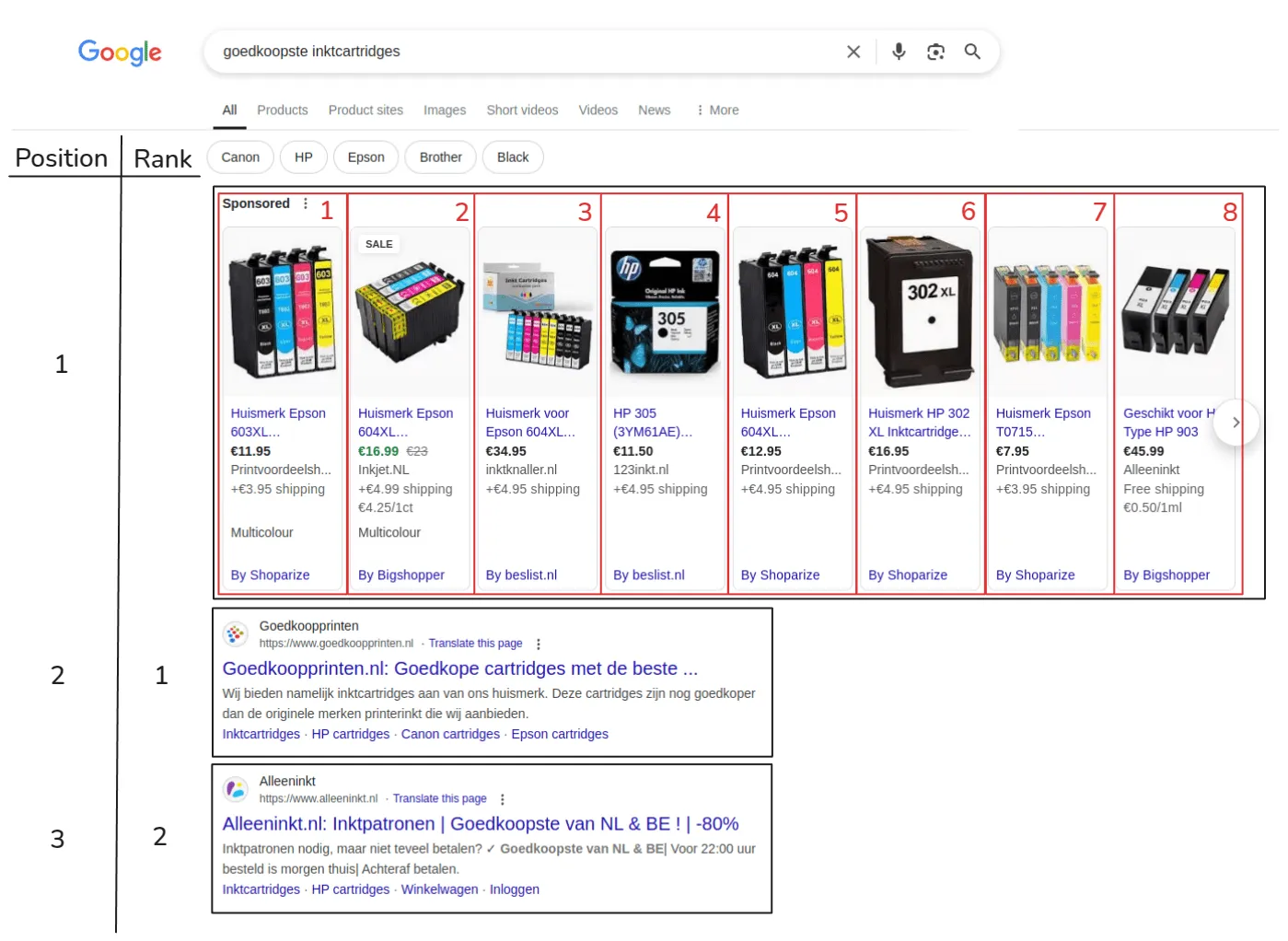The width and height of the screenshot is (1288, 941).
Task: Click the search magnifying glass icon
Action: click(972, 52)
